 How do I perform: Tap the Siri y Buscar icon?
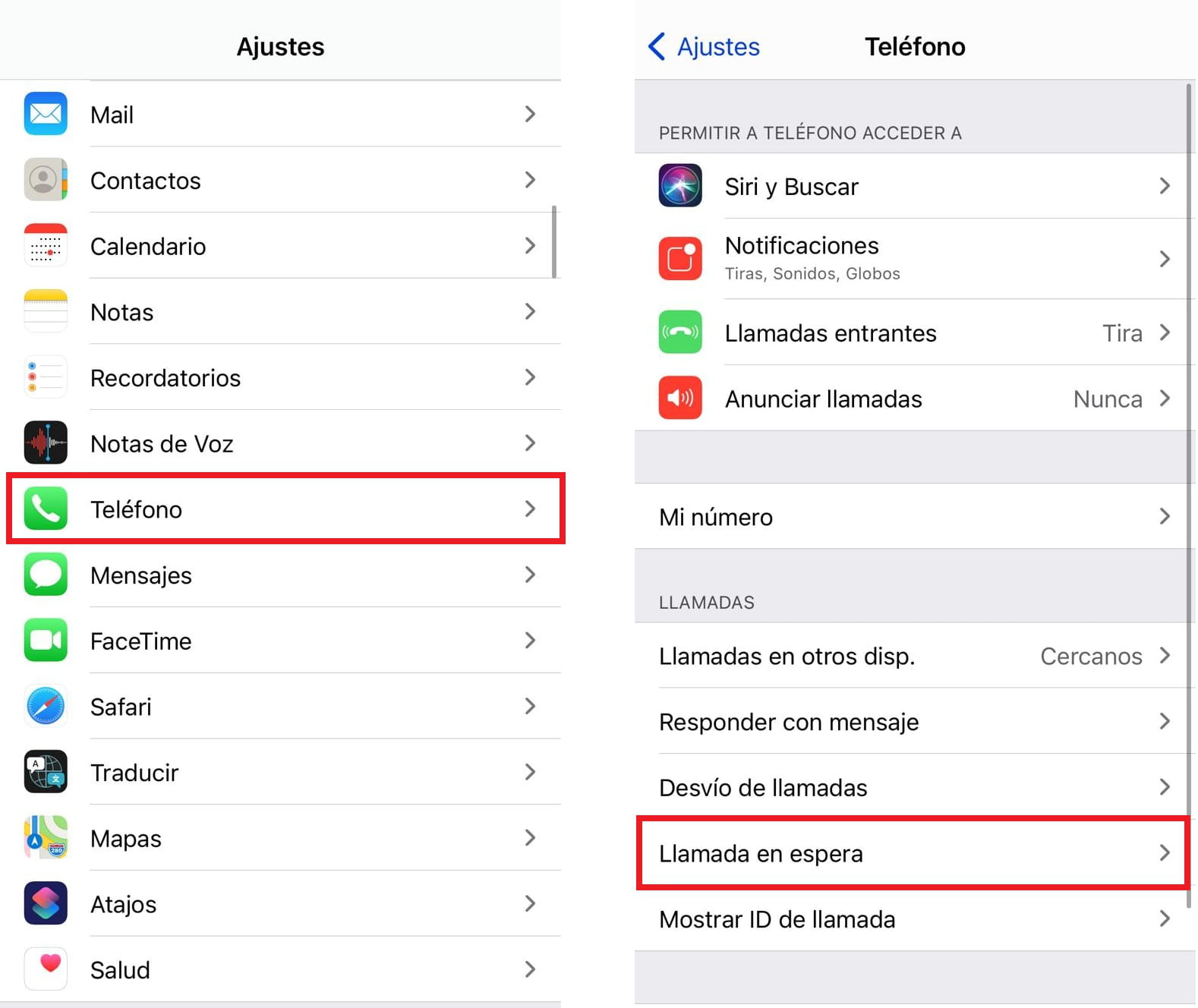tap(680, 186)
